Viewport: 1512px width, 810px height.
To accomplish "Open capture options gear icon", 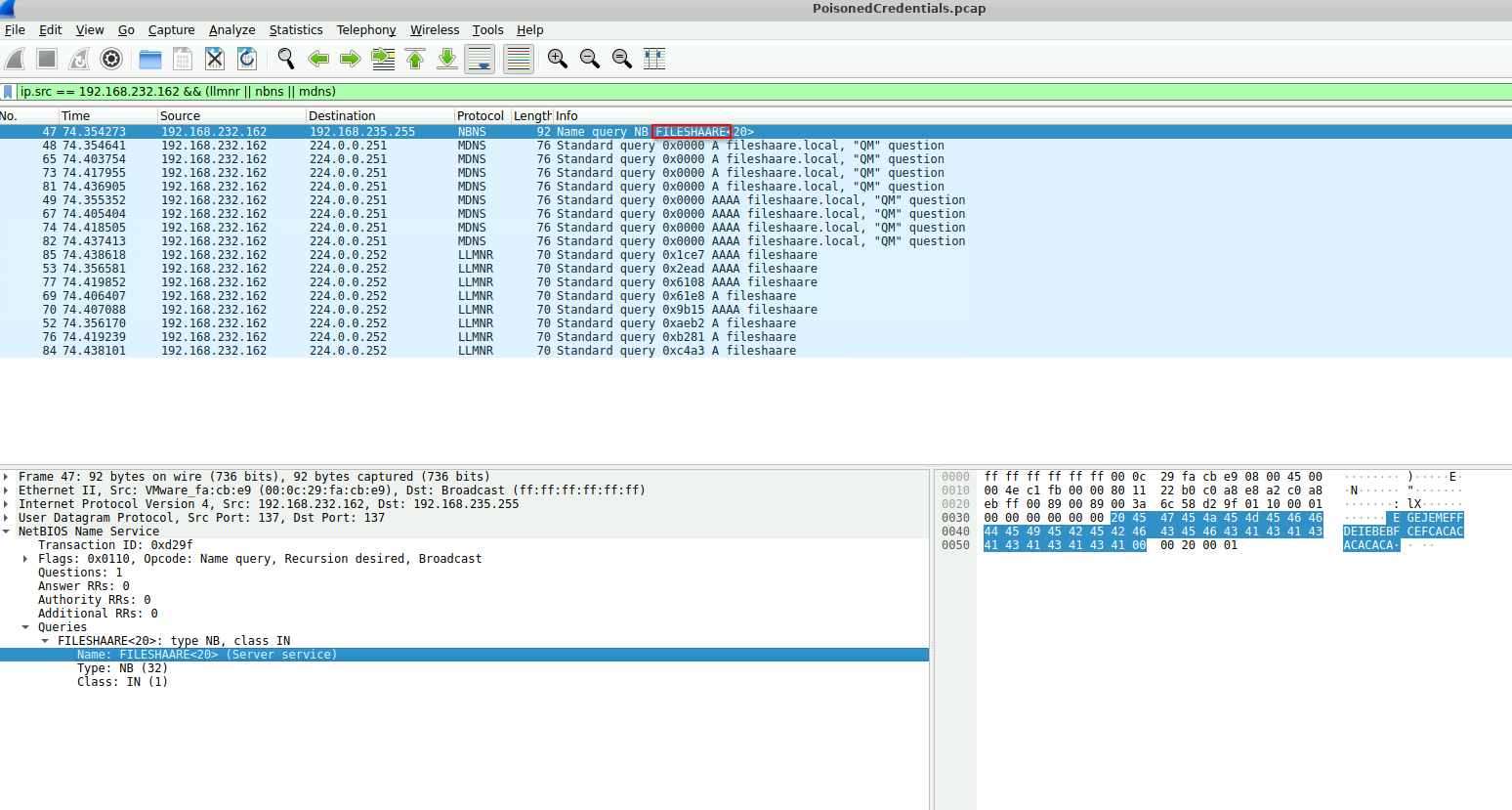I will (111, 60).
